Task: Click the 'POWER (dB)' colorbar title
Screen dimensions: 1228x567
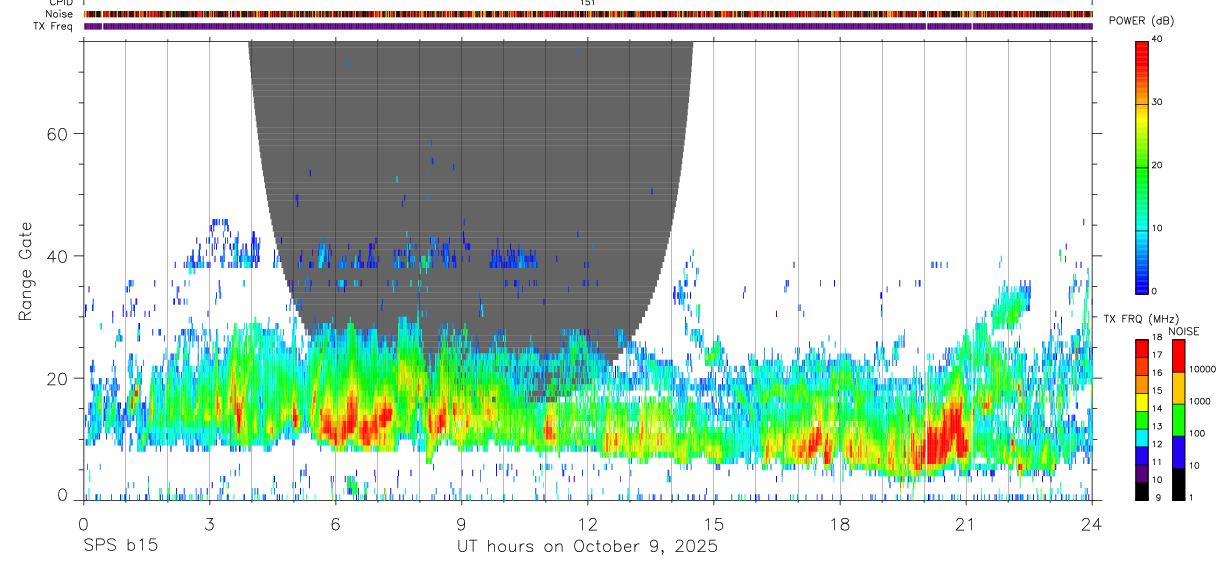Action: click(x=1141, y=21)
